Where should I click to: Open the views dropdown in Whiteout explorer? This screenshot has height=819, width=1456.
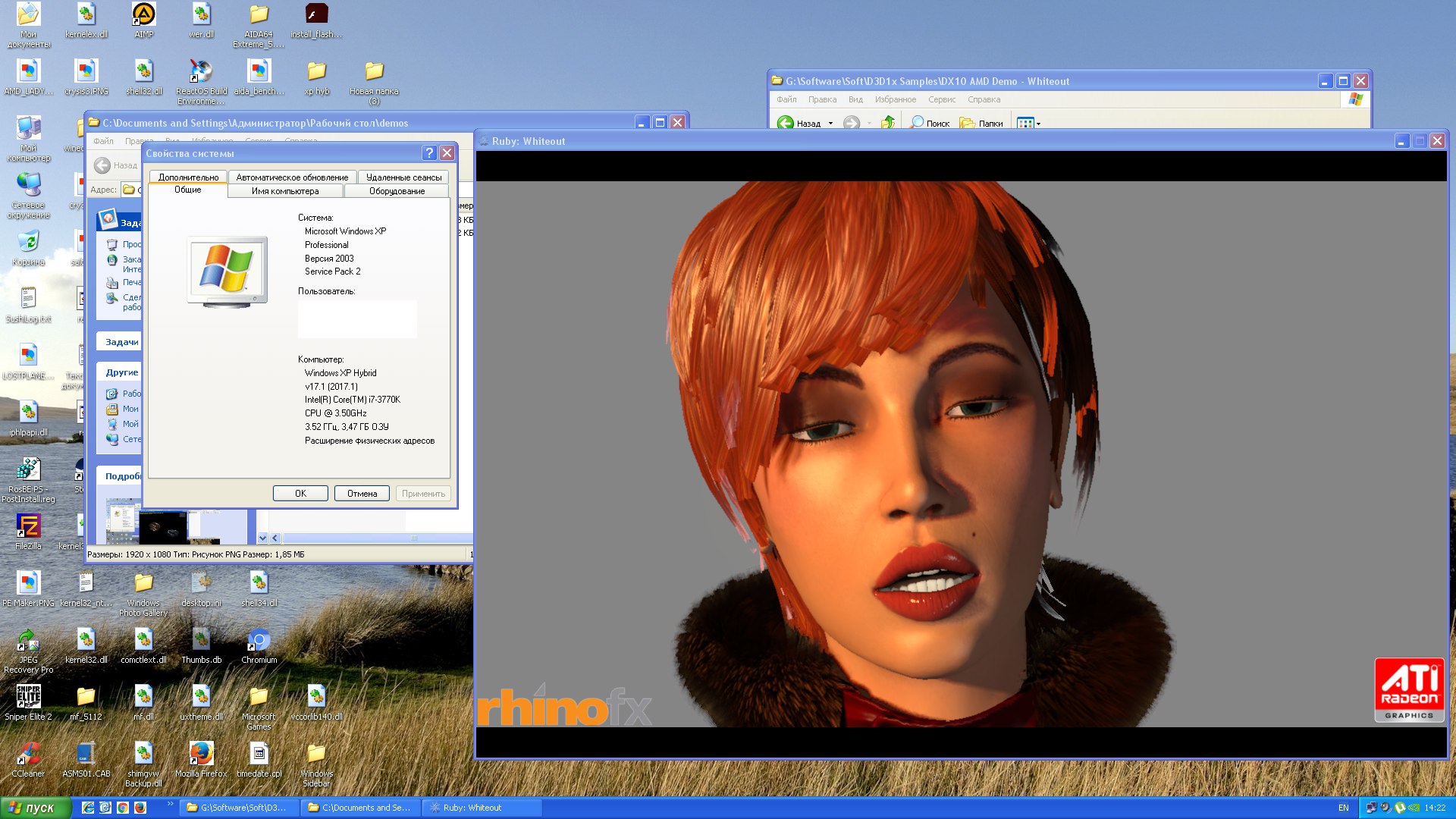coord(1029,123)
